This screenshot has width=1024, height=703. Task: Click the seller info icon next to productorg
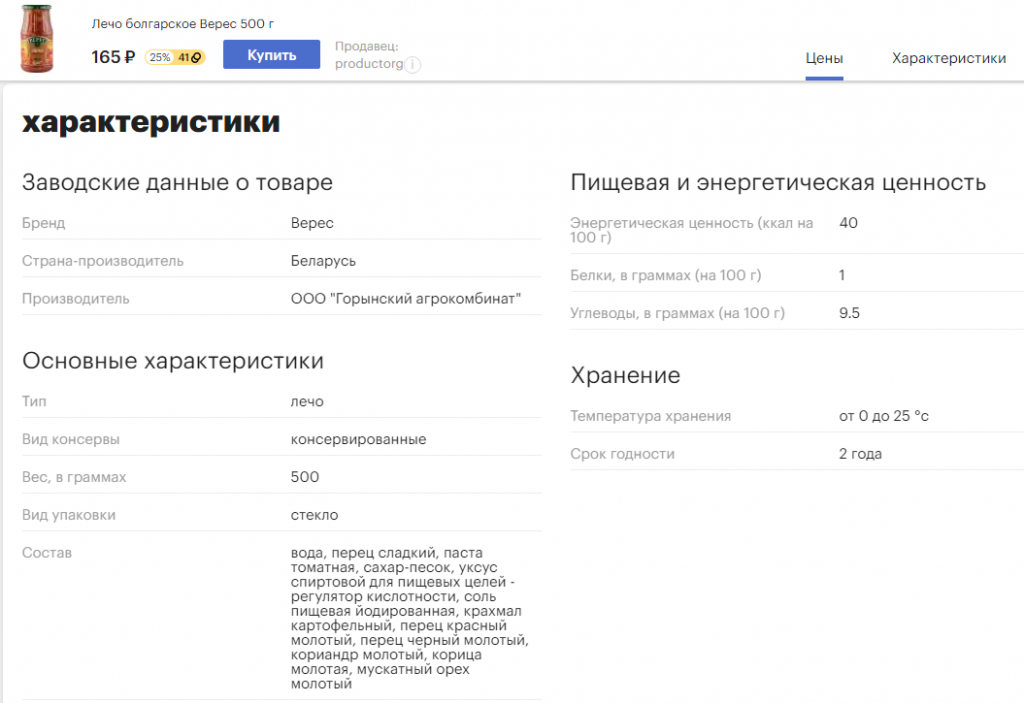coord(412,65)
